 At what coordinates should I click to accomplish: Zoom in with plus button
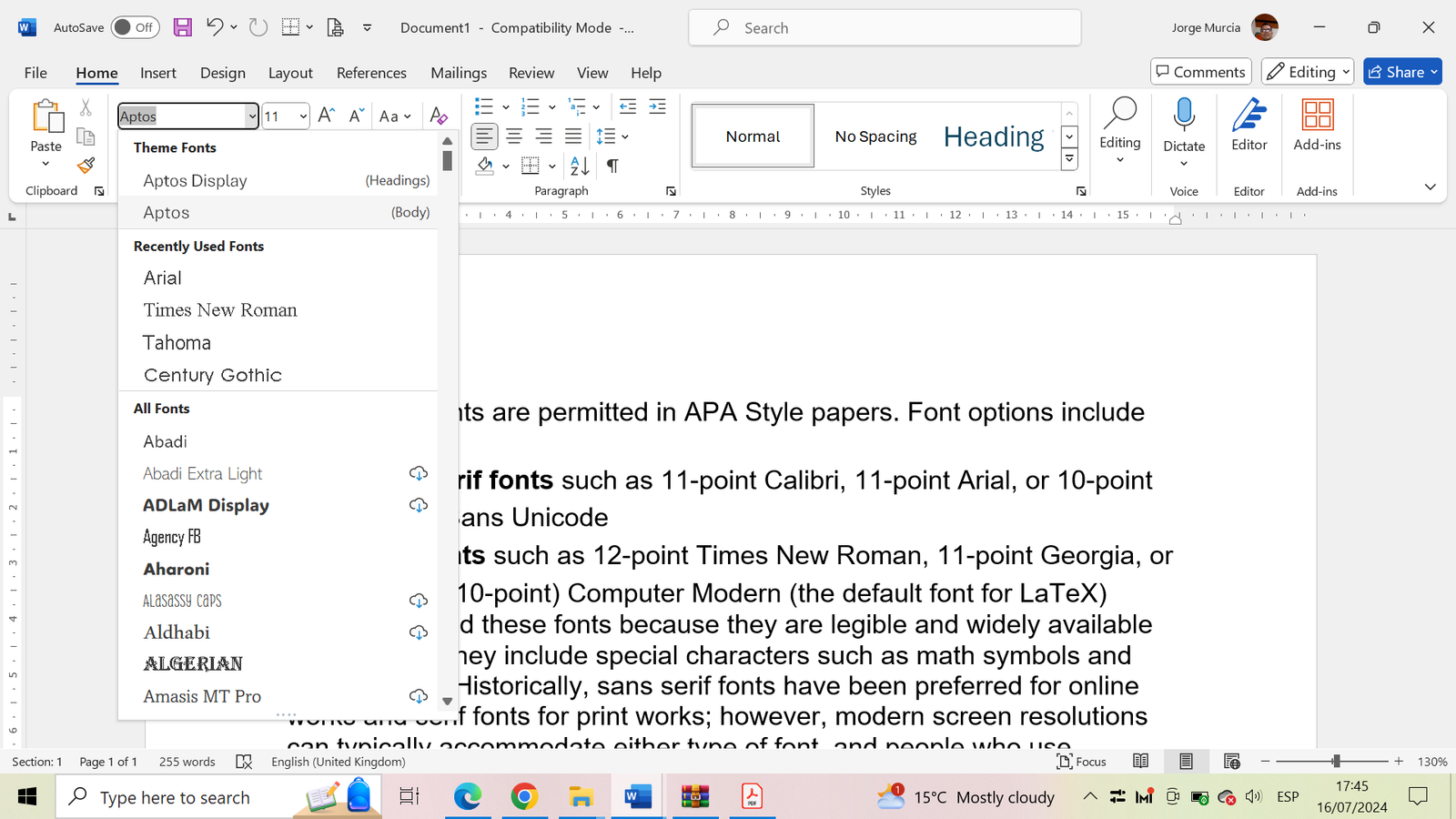point(1399,761)
